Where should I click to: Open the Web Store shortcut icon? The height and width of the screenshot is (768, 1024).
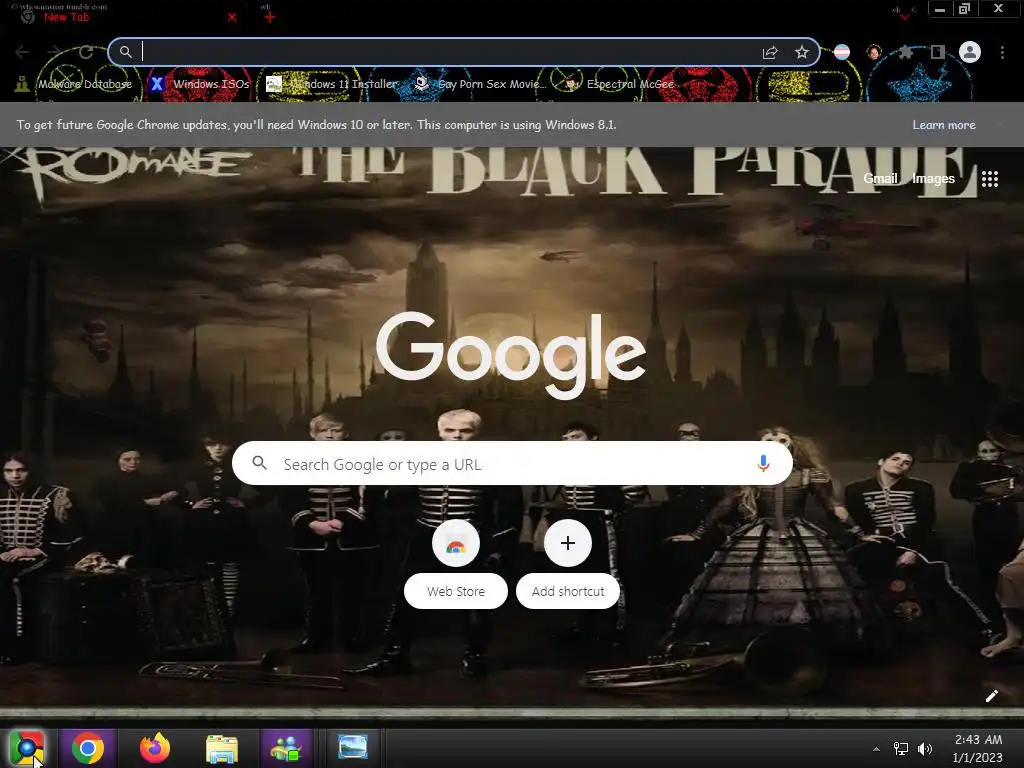tap(456, 543)
